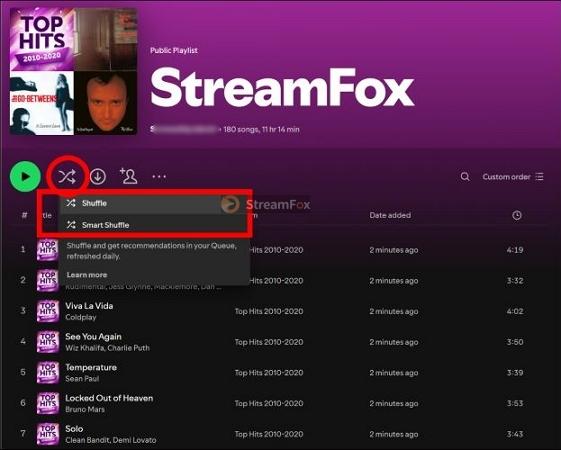Open album Top Hits 2010-2020 in Temperature row
The height and width of the screenshot is (450, 561).
(x=269, y=373)
